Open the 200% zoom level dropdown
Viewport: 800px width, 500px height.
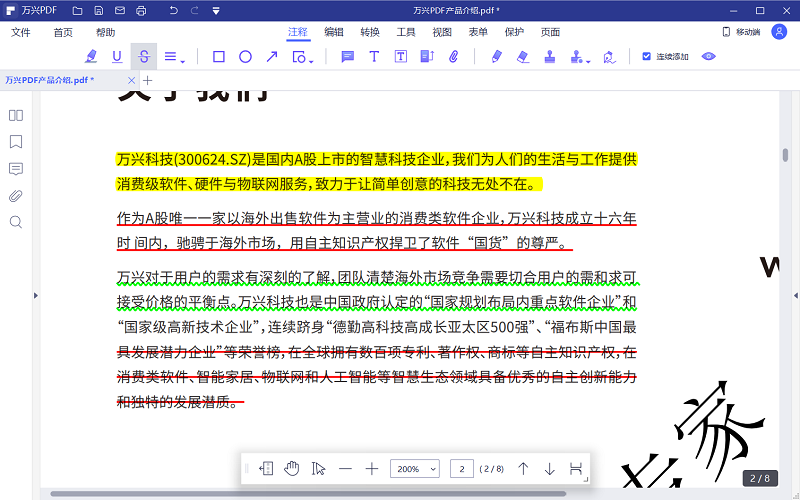click(415, 468)
